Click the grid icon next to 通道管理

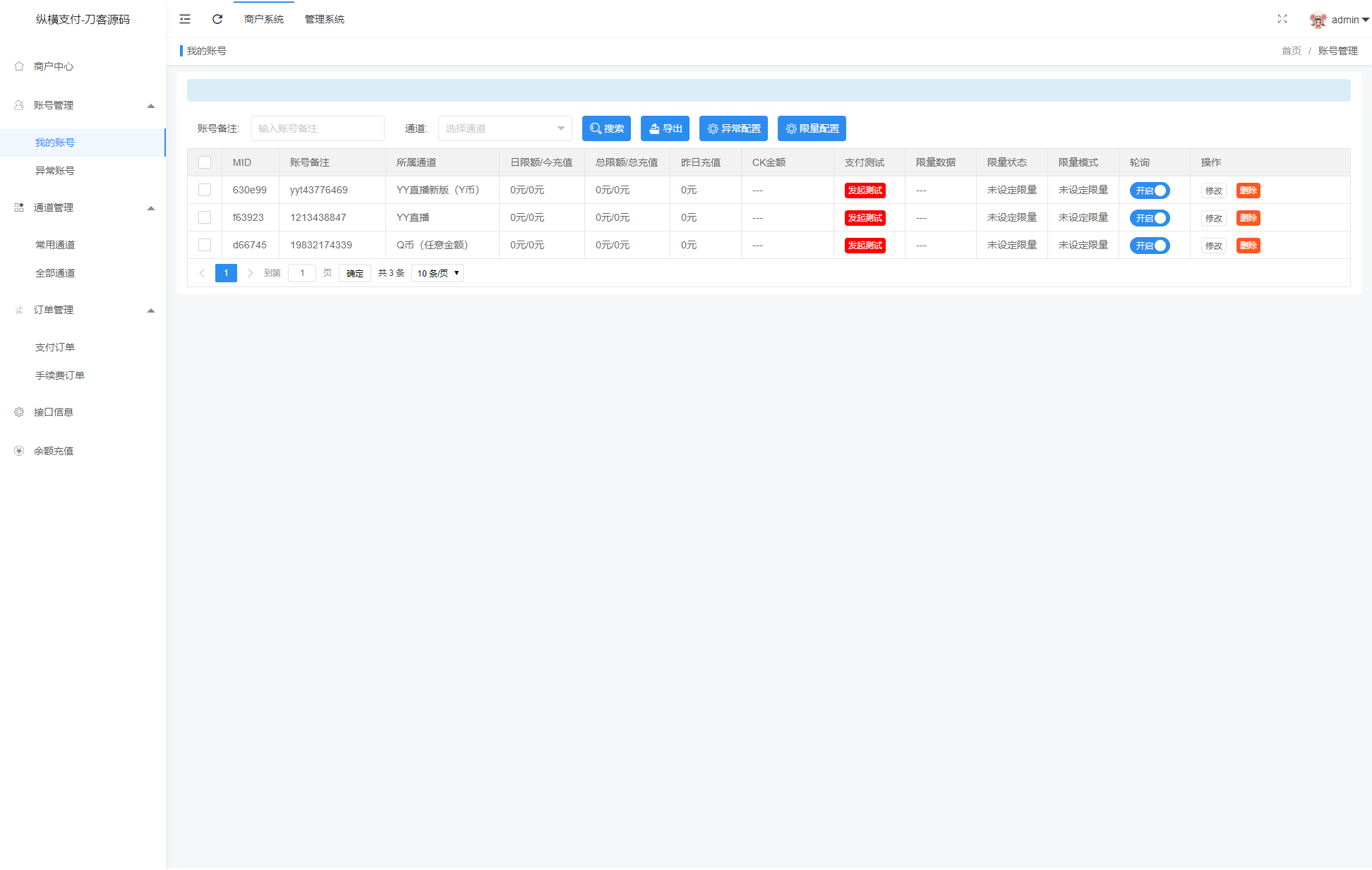(x=19, y=207)
